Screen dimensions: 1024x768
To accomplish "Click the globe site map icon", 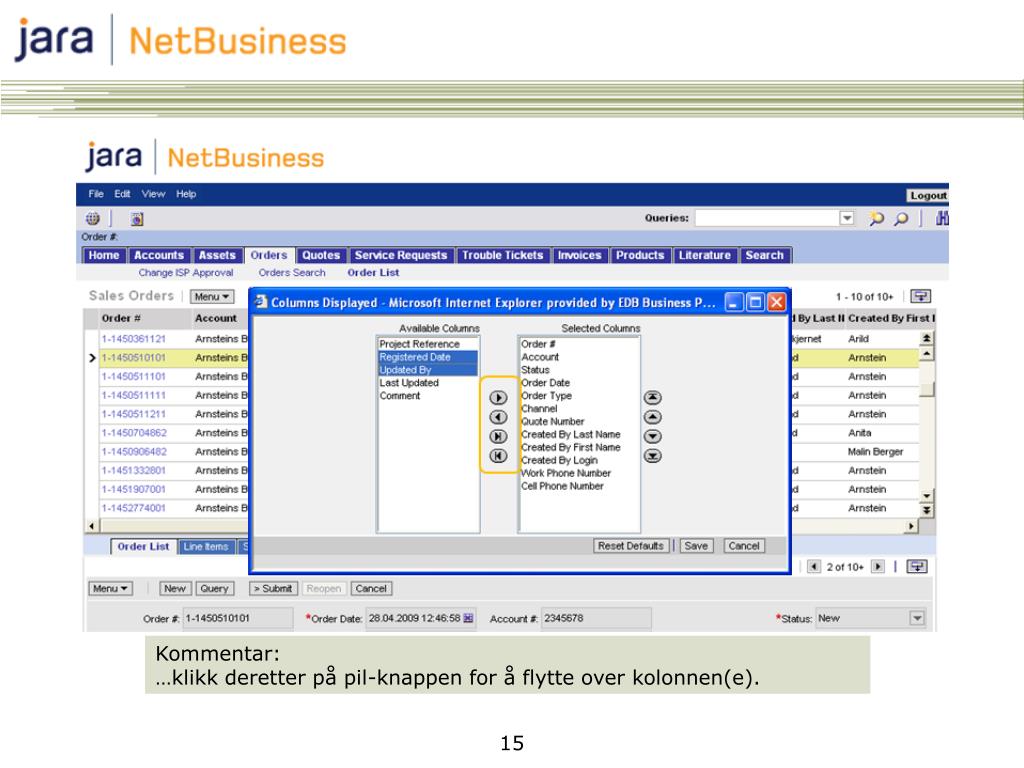I will (93, 218).
